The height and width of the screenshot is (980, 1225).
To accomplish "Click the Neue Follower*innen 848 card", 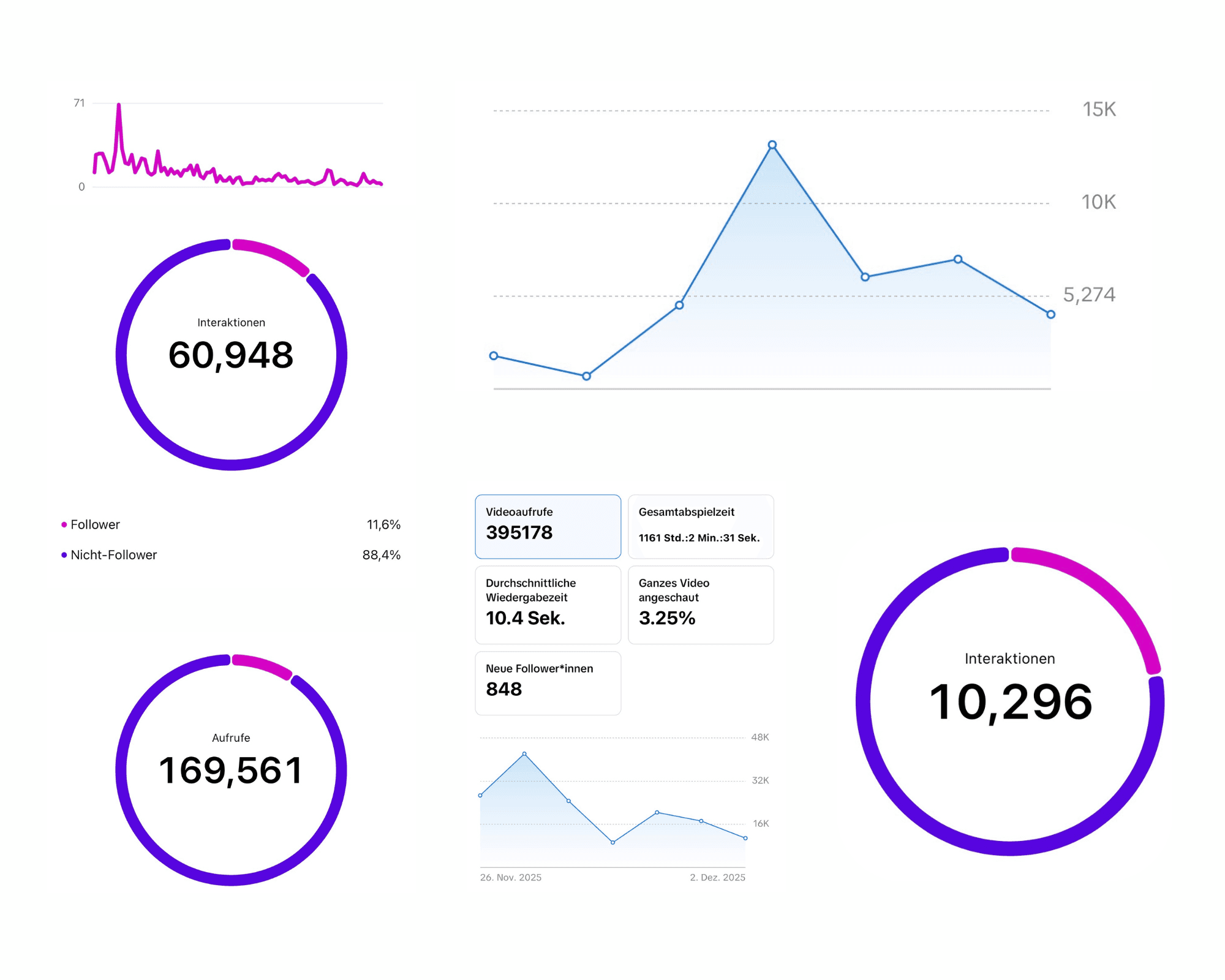I will coord(548,682).
